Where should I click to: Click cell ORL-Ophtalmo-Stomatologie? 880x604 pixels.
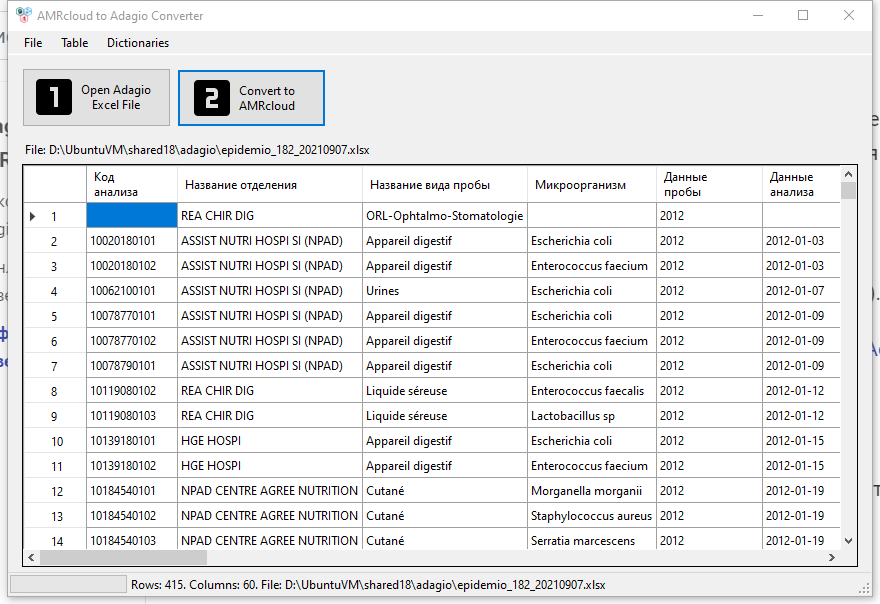click(x=445, y=216)
